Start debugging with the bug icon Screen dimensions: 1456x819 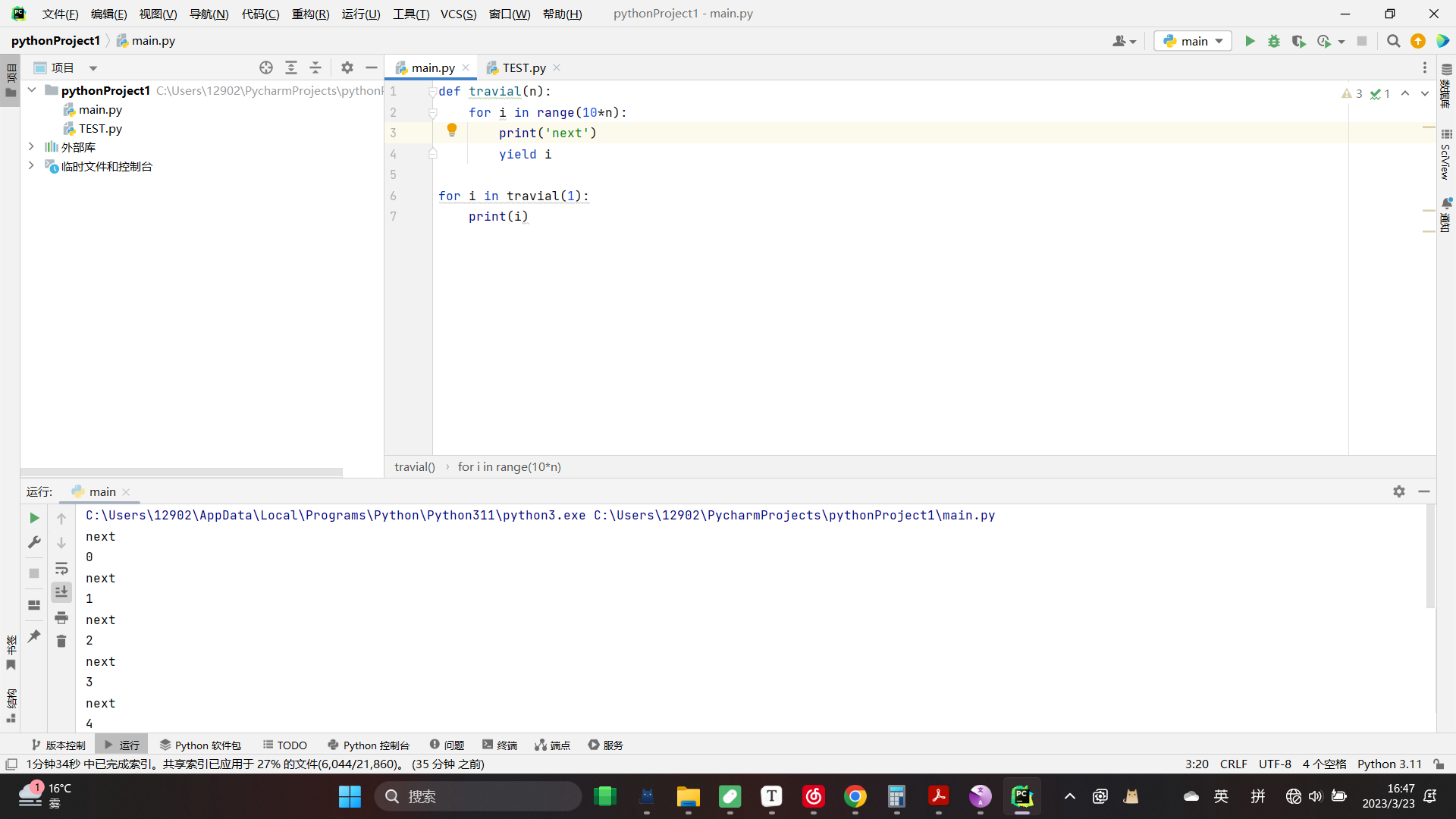[1274, 41]
